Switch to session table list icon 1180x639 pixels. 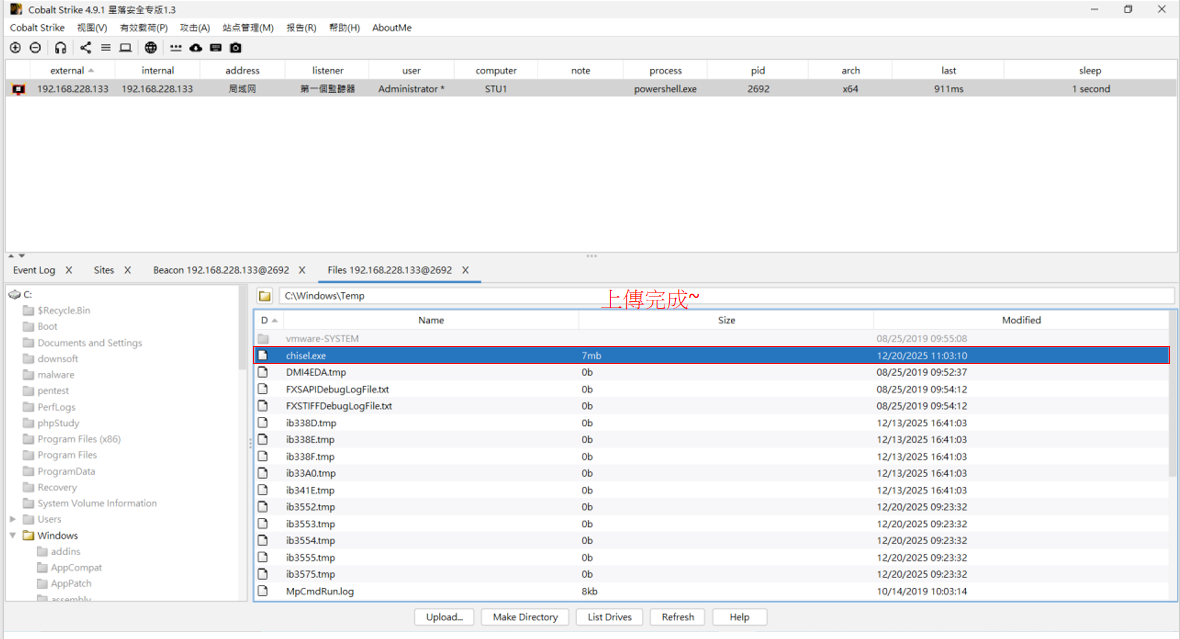105,47
